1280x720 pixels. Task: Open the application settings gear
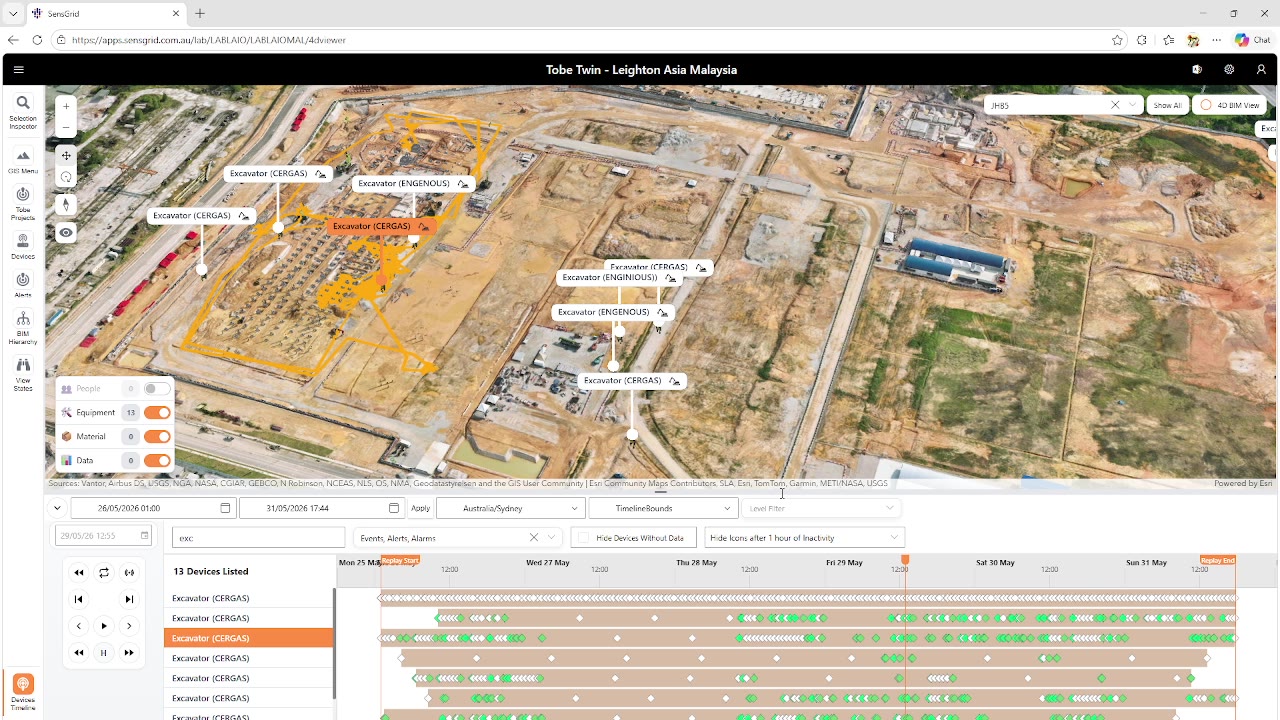(1229, 70)
